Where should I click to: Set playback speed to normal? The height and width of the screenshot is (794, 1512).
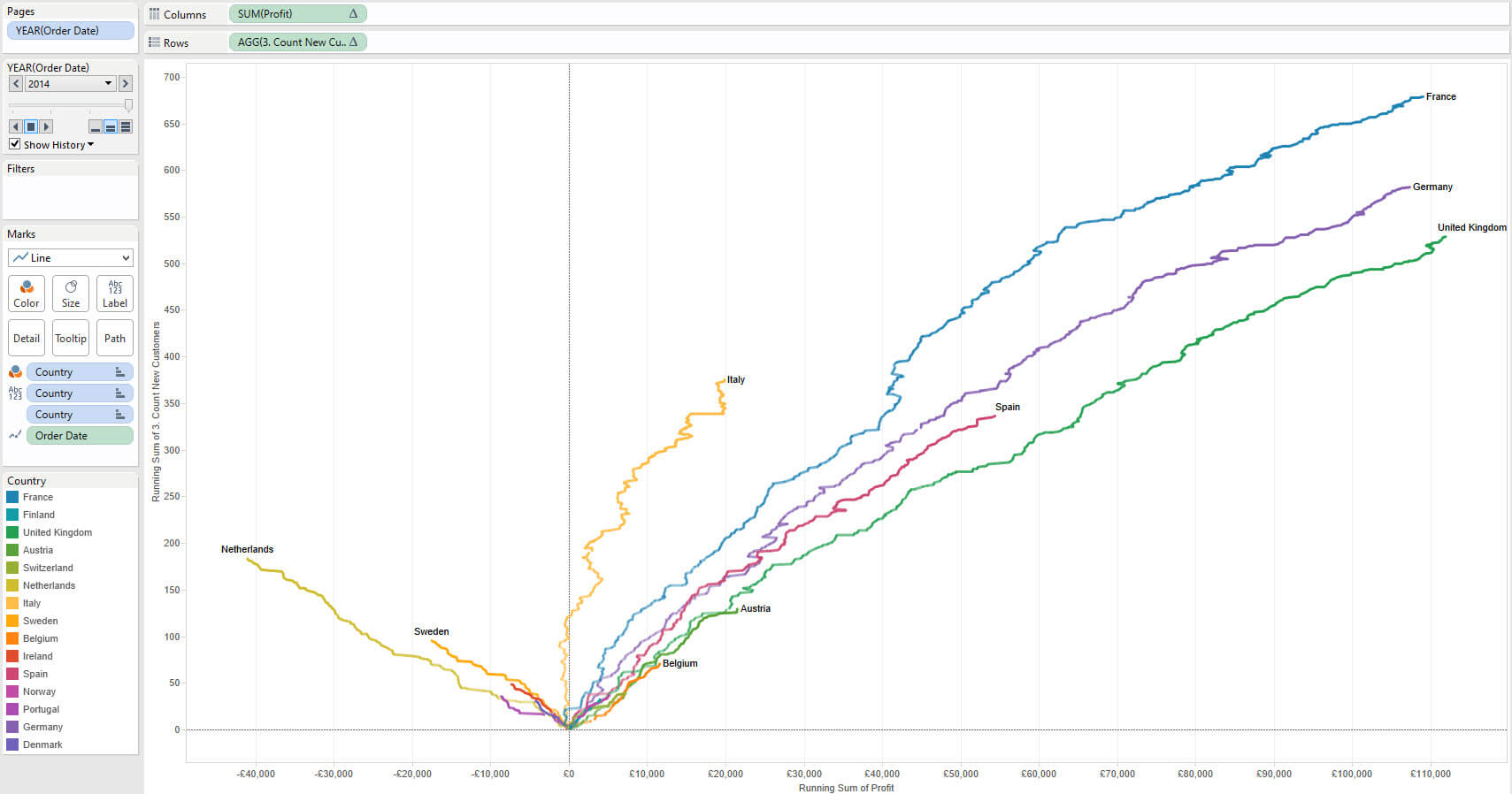tap(111, 126)
